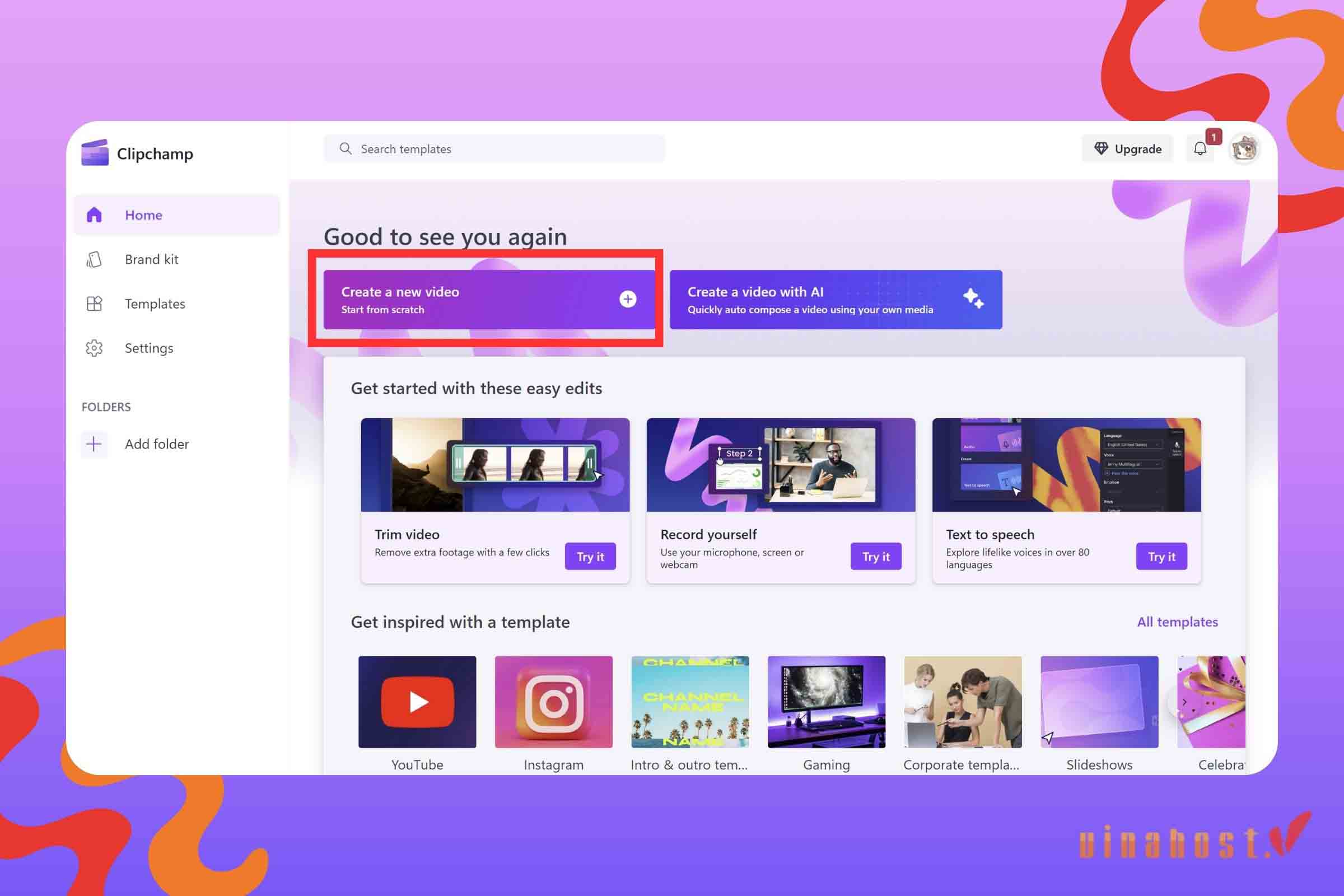Try it for Record yourself
This screenshot has width=1344, height=896.
(876, 556)
